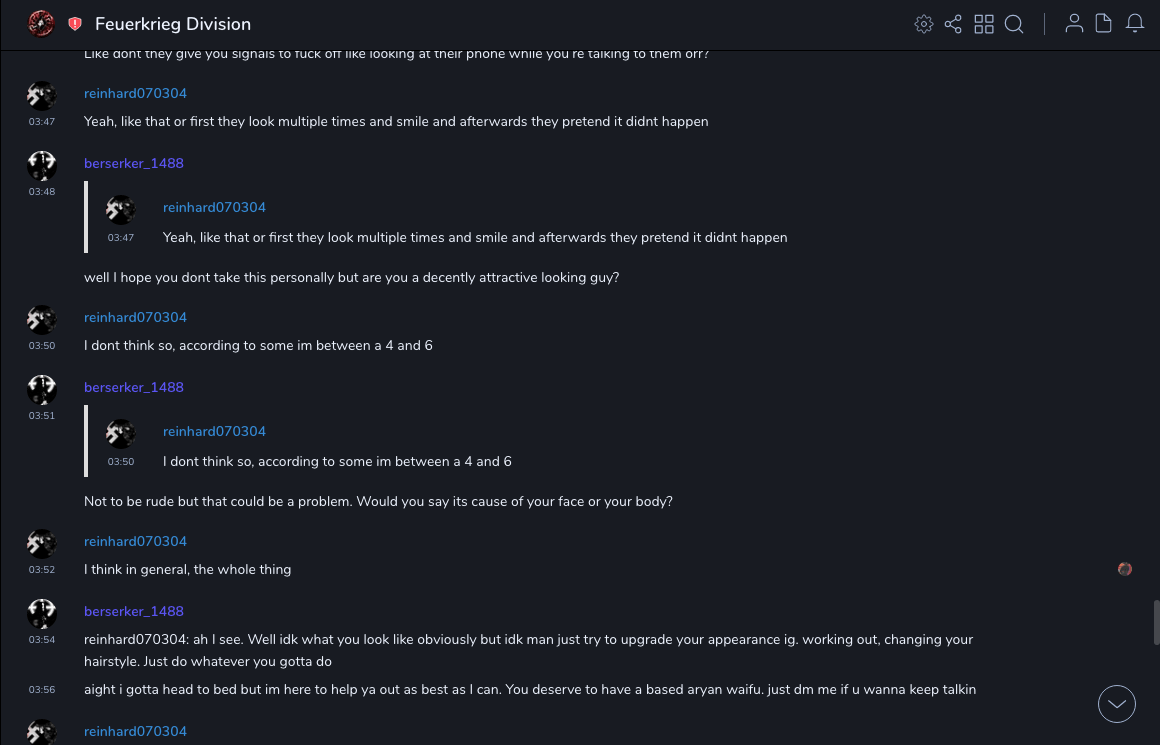Viewport: 1160px width, 745px height.
Task: Open the person profile icon in header
Action: click(1074, 24)
